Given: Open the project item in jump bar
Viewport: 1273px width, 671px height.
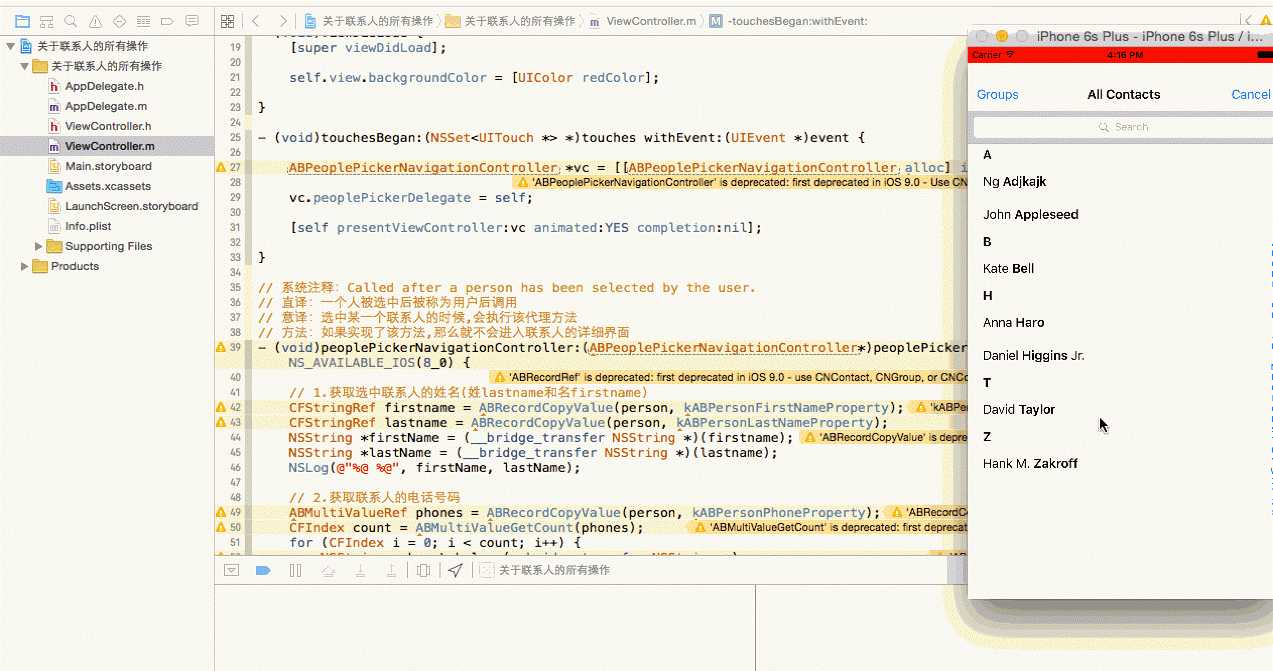Looking at the screenshot, I should click(368, 21).
